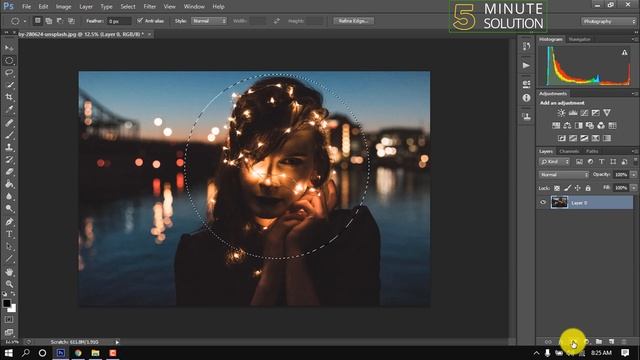Select the History Brush tool
640x360 pixels.
(x=9, y=160)
